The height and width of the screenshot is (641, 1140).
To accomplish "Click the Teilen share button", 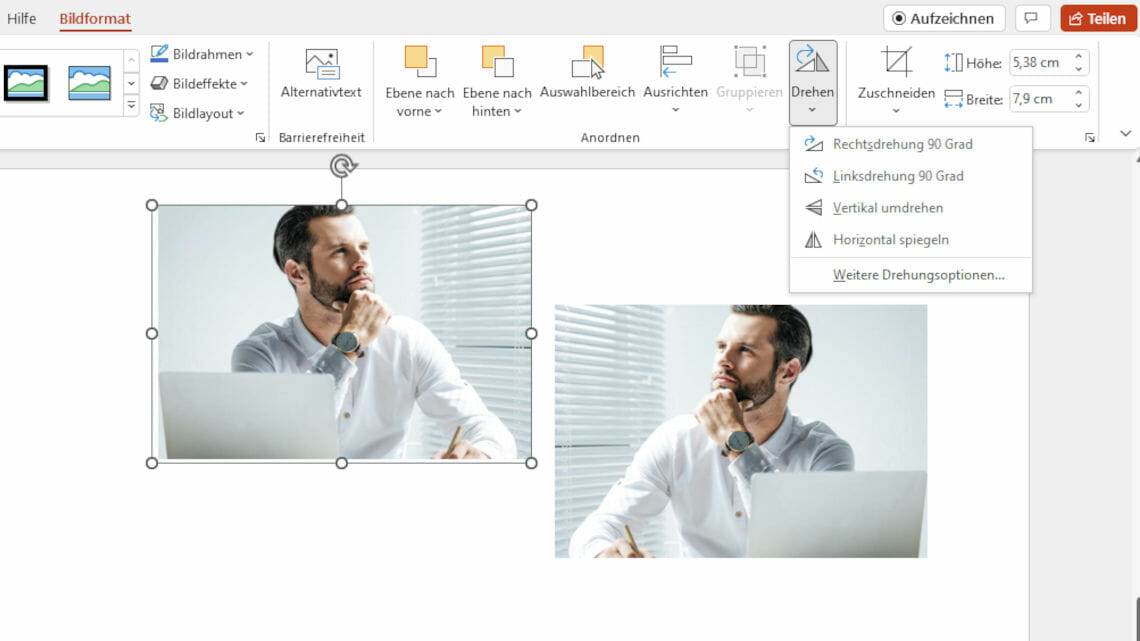I will point(1098,18).
